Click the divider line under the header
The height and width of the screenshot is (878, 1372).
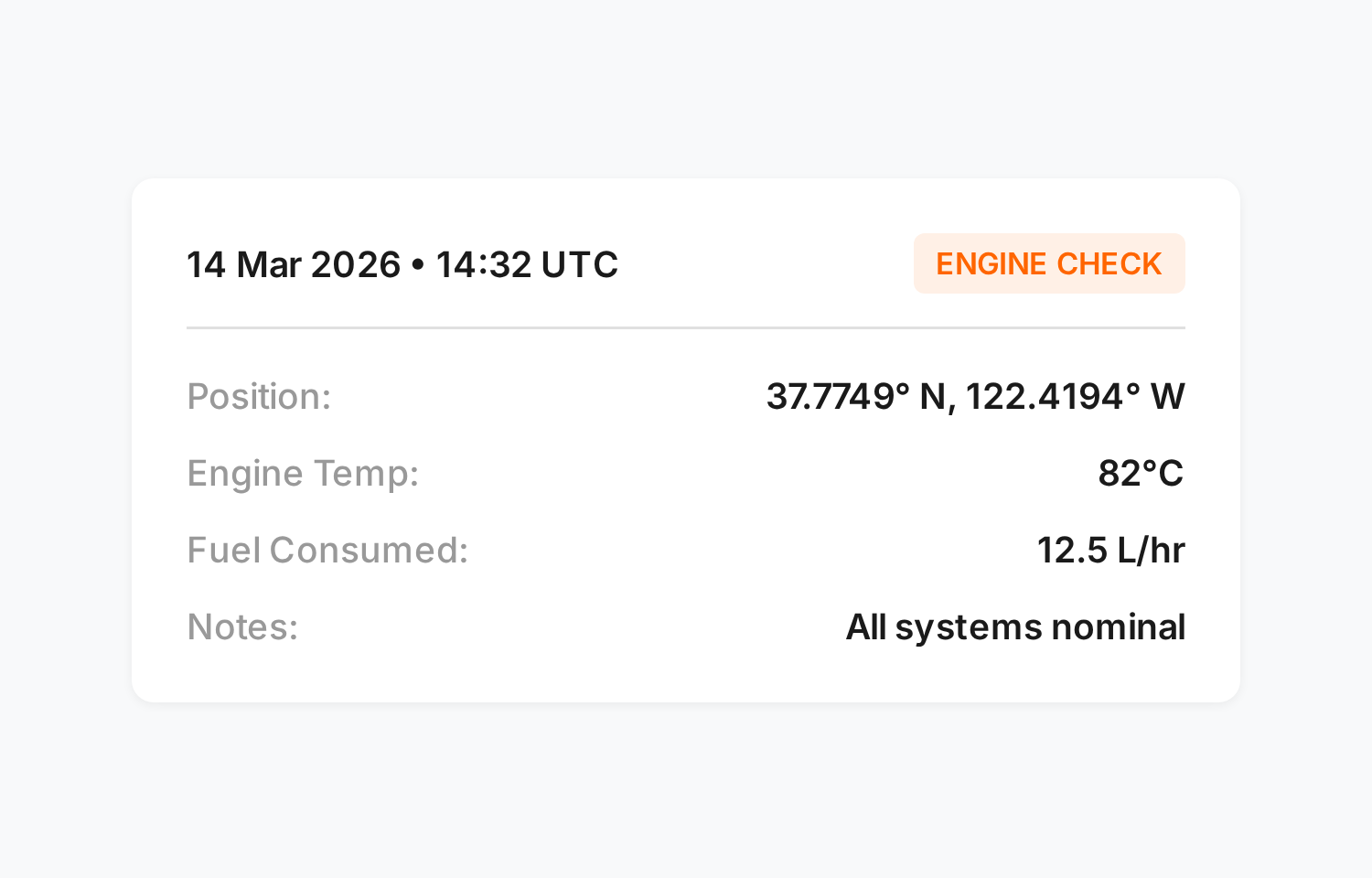click(686, 327)
